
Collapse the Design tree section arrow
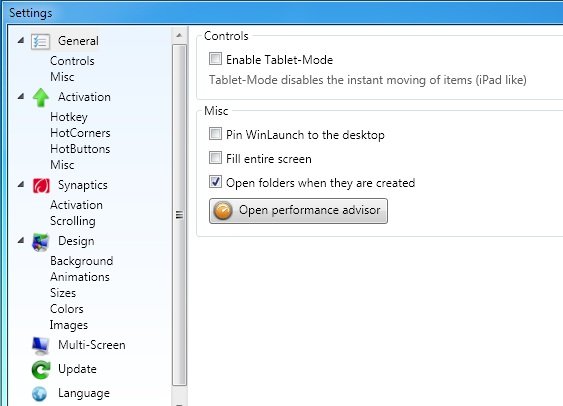coord(21,241)
